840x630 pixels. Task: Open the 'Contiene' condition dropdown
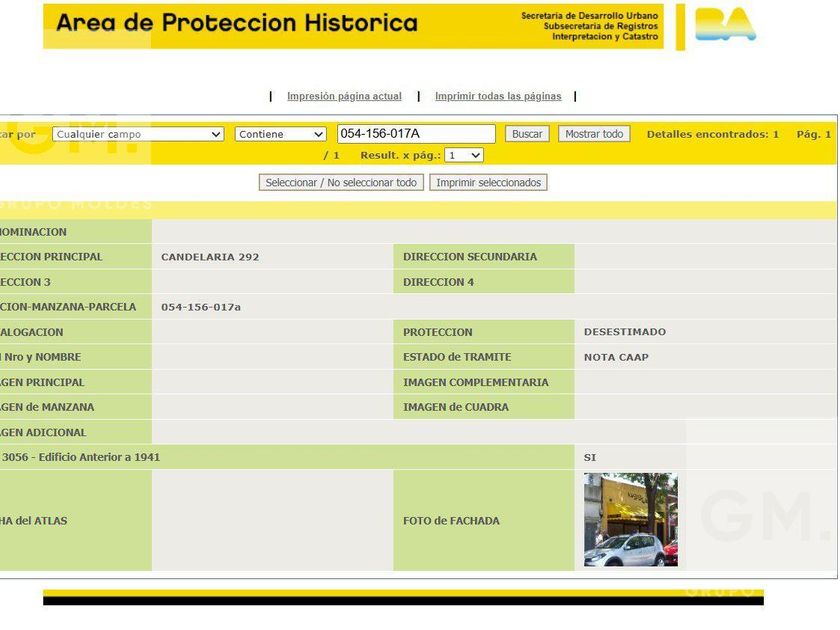tap(281, 134)
